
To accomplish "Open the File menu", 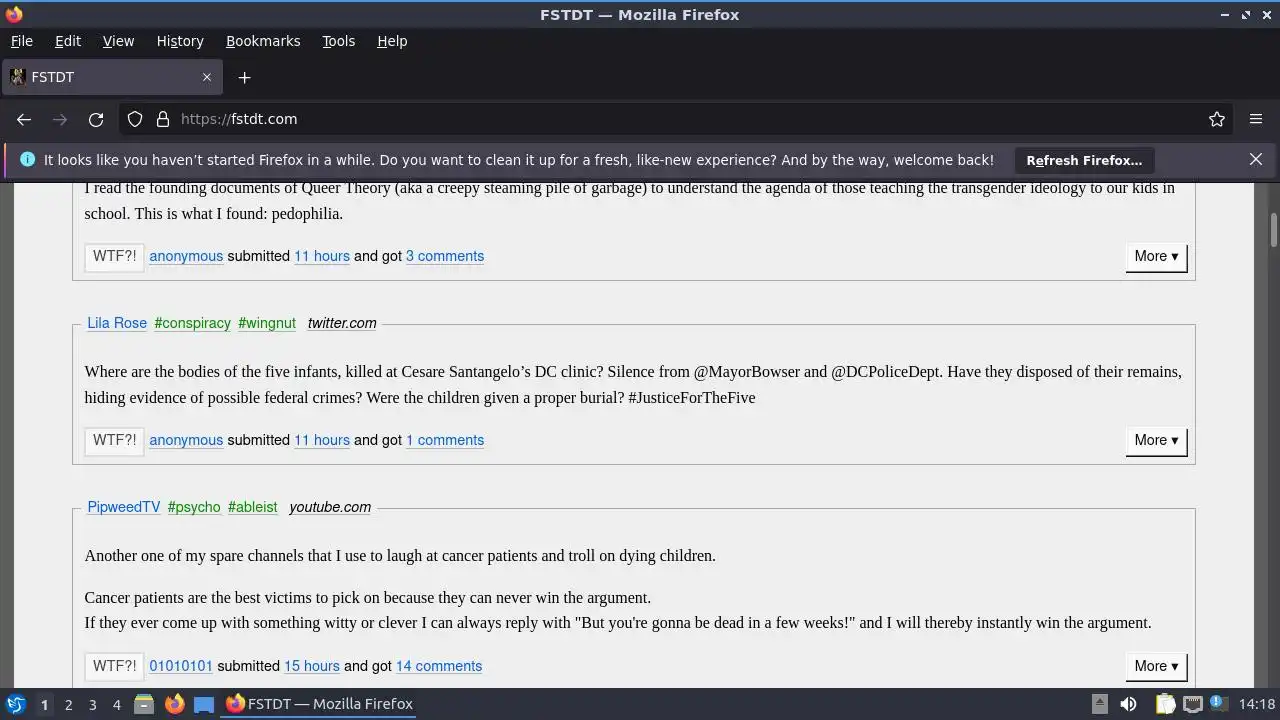I will pos(21,41).
